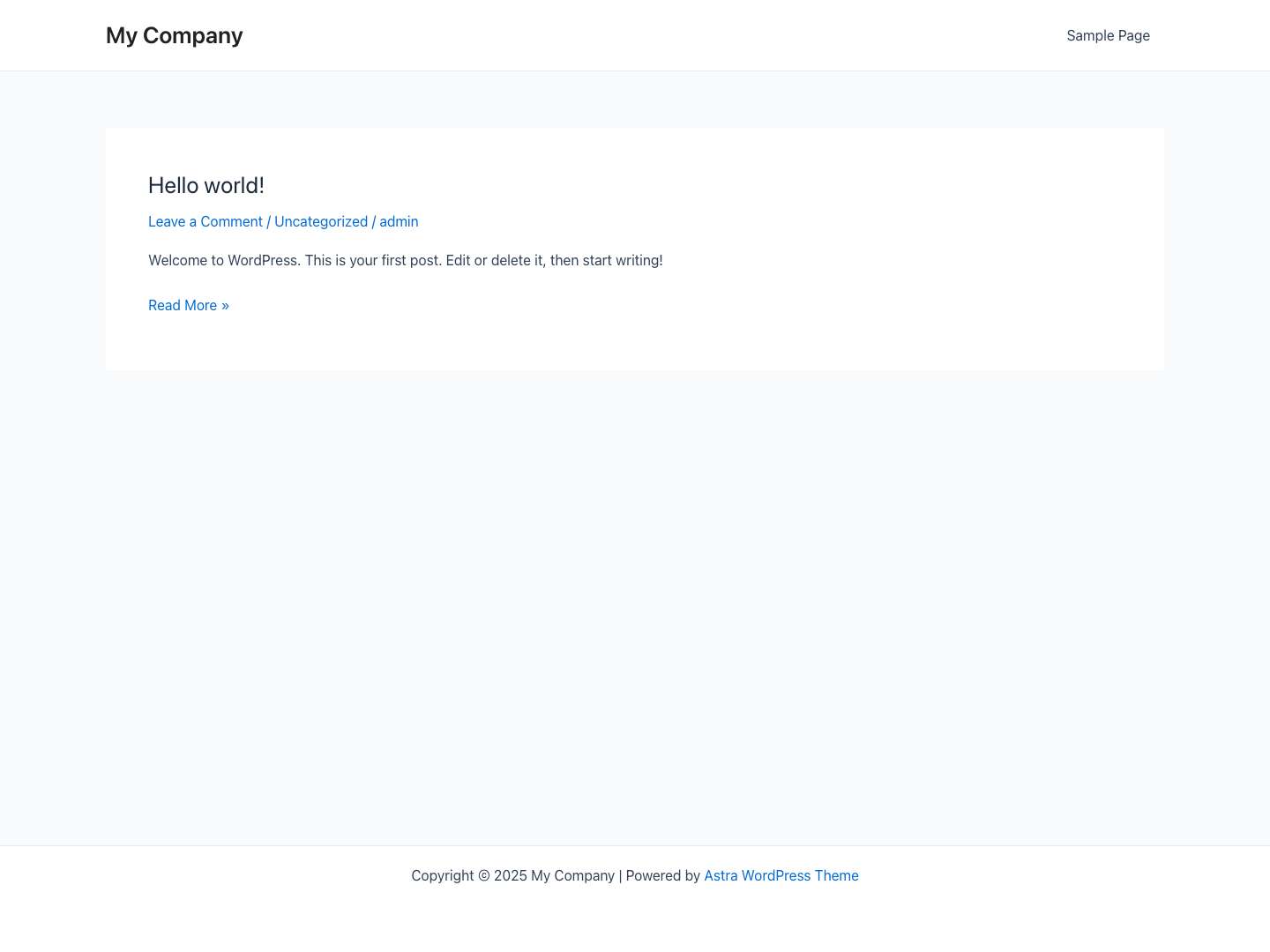Click the admin username in post meta
The image size is (1270, 952).
pos(399,221)
